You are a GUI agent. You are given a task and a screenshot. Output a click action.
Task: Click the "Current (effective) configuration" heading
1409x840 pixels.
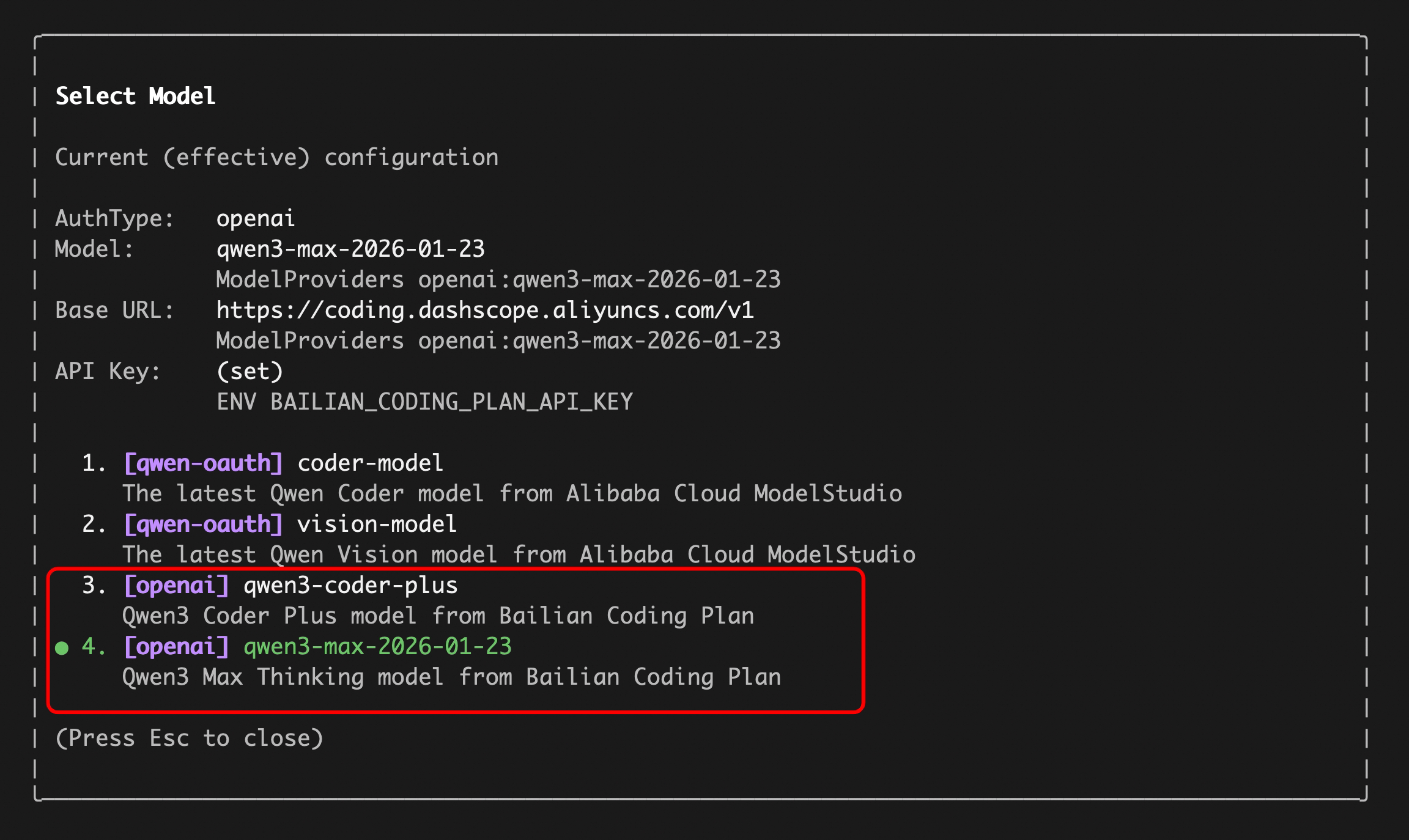[x=276, y=158]
